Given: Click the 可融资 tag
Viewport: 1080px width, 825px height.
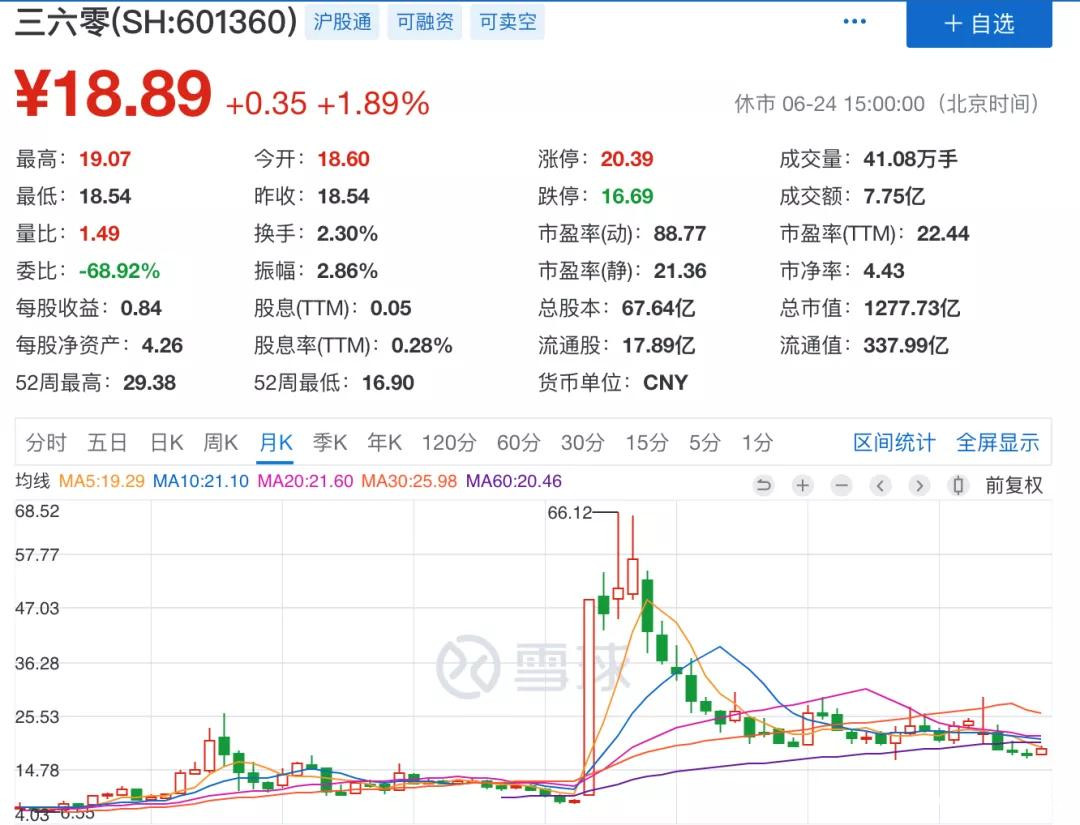Looking at the screenshot, I should tap(425, 22).
